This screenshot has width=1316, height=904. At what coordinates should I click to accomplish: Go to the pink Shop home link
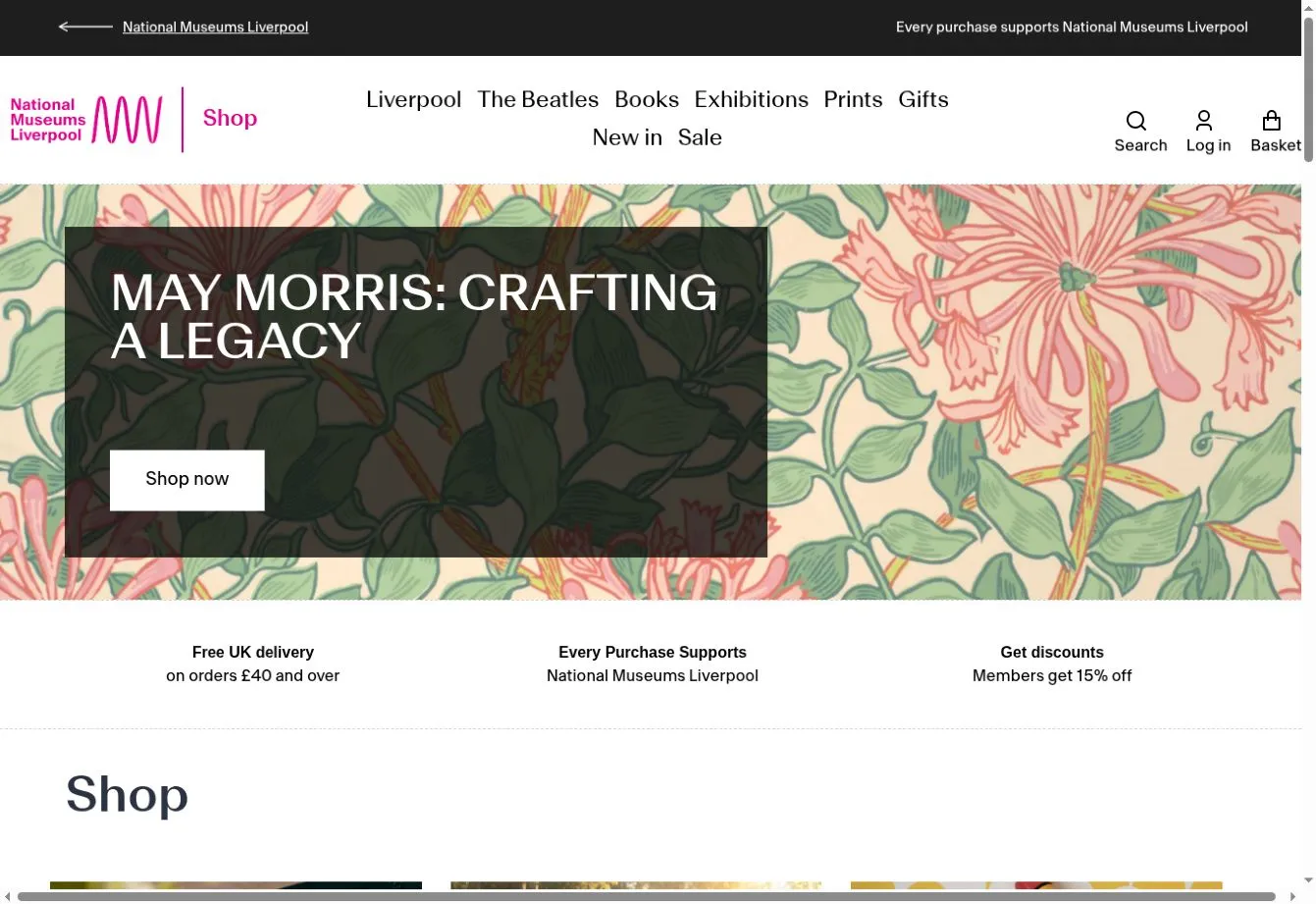point(230,118)
